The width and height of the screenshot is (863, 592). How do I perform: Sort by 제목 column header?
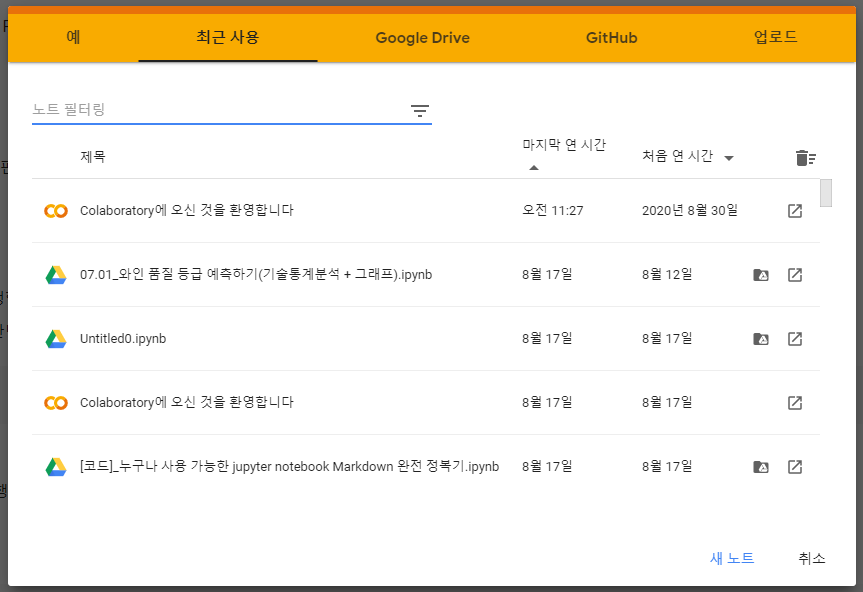[x=92, y=156]
